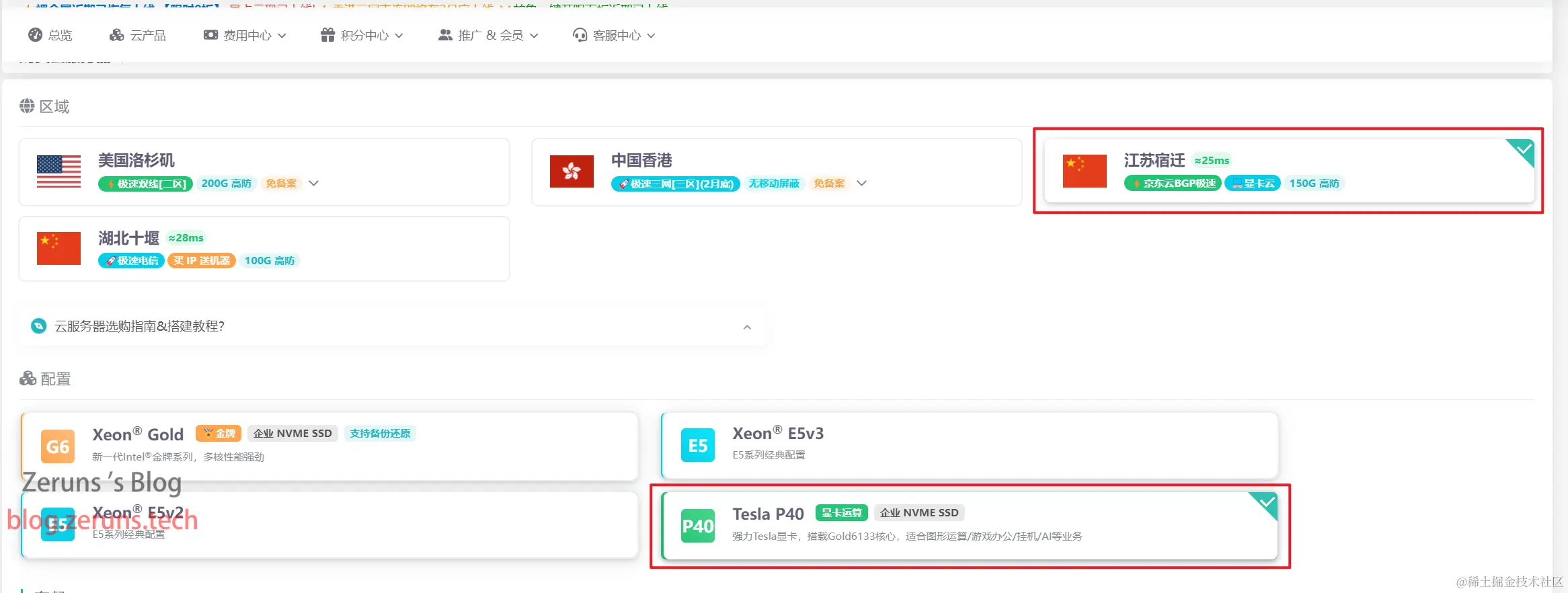Click 企业 NVME SSD tag on Xeon Gold
1568x593 pixels.
(x=292, y=433)
